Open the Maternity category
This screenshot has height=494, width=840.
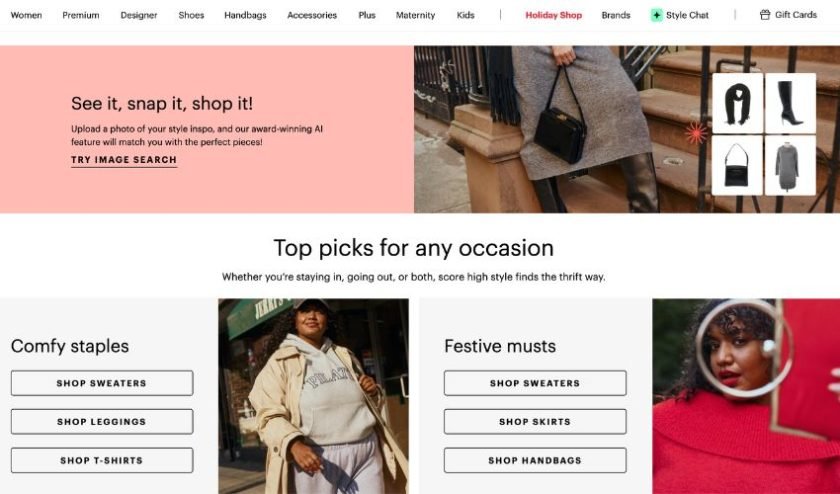(x=415, y=15)
